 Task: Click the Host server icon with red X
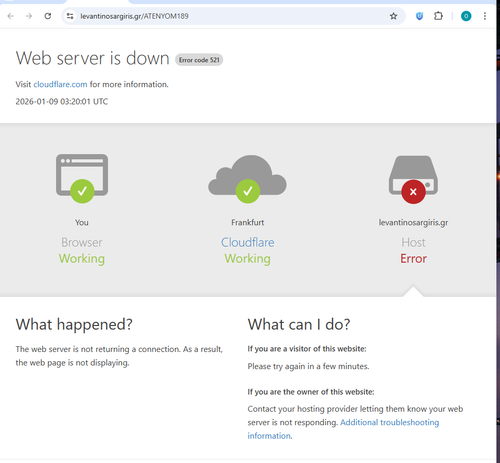point(413,179)
